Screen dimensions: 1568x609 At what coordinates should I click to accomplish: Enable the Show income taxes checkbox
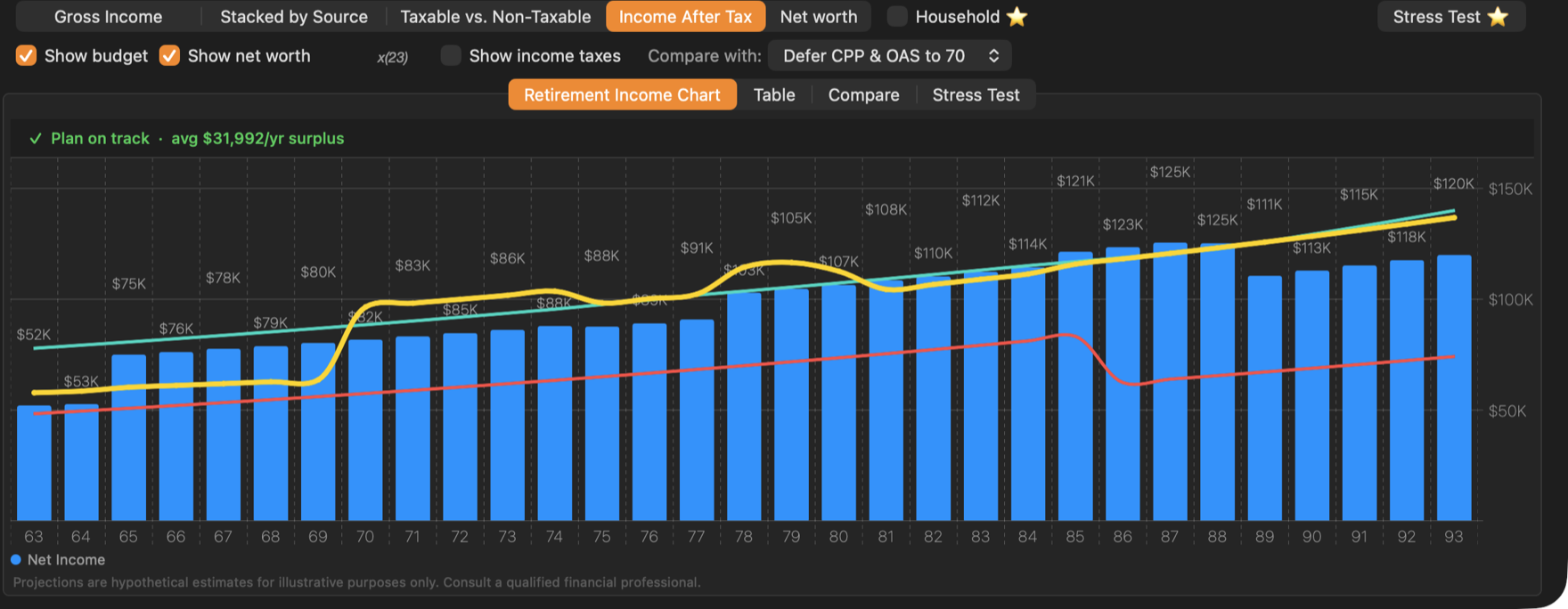coord(451,55)
